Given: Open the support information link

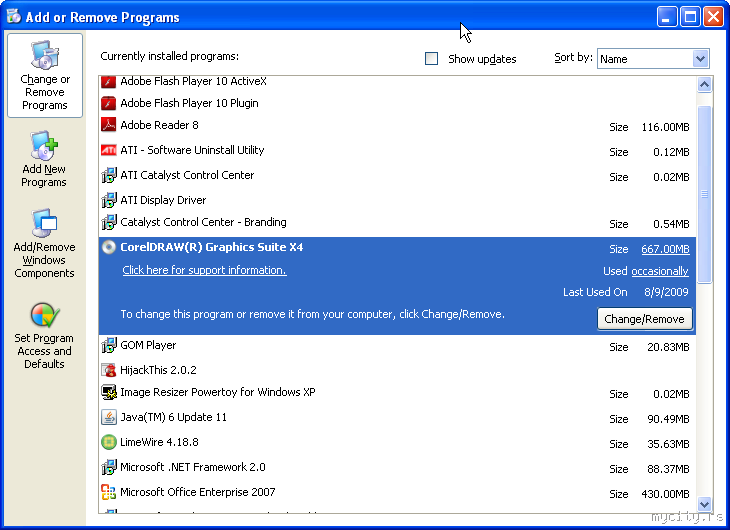Looking at the screenshot, I should coord(204,270).
